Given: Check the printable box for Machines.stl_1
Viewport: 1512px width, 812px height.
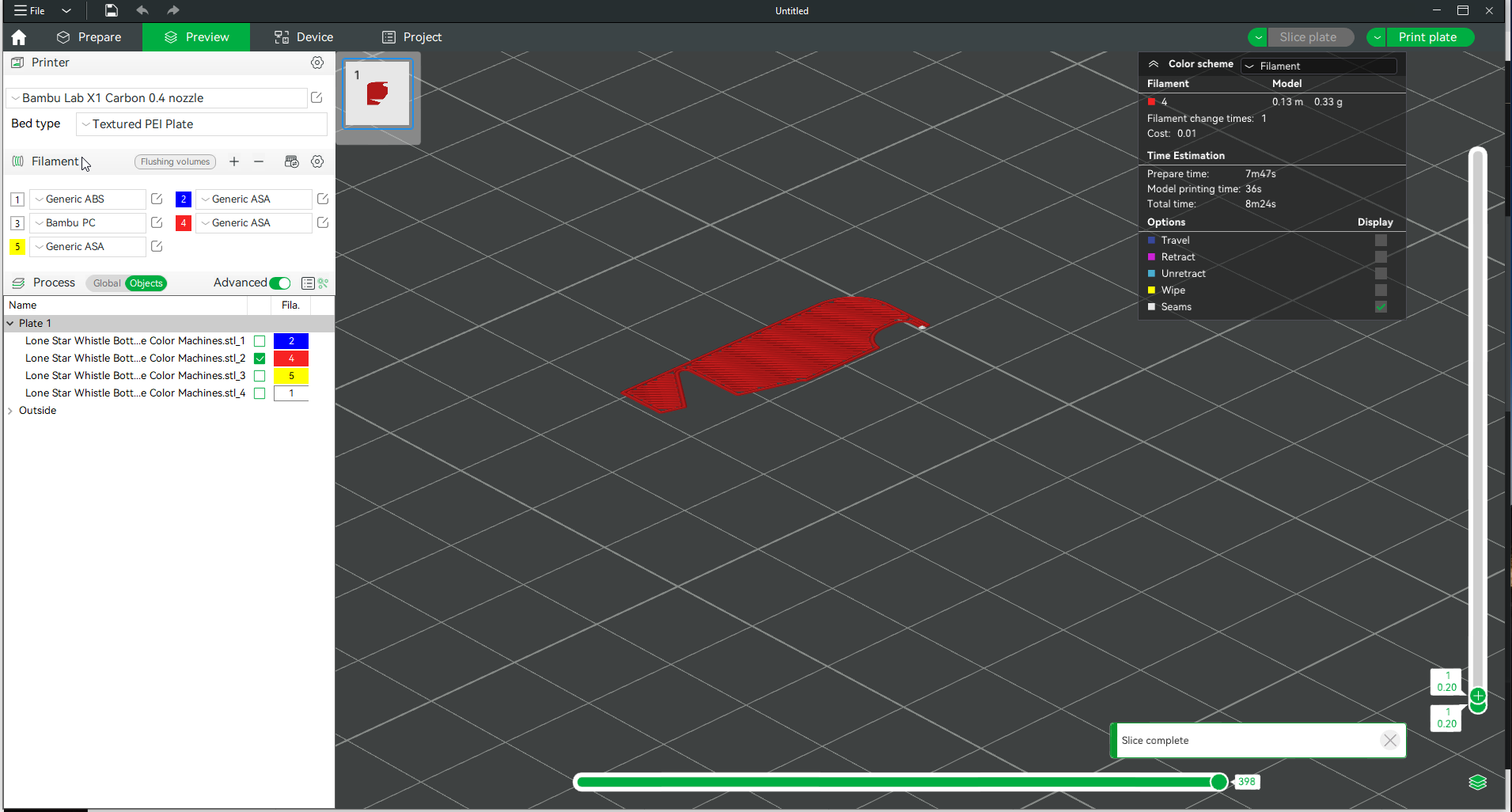Looking at the screenshot, I should click(x=260, y=341).
